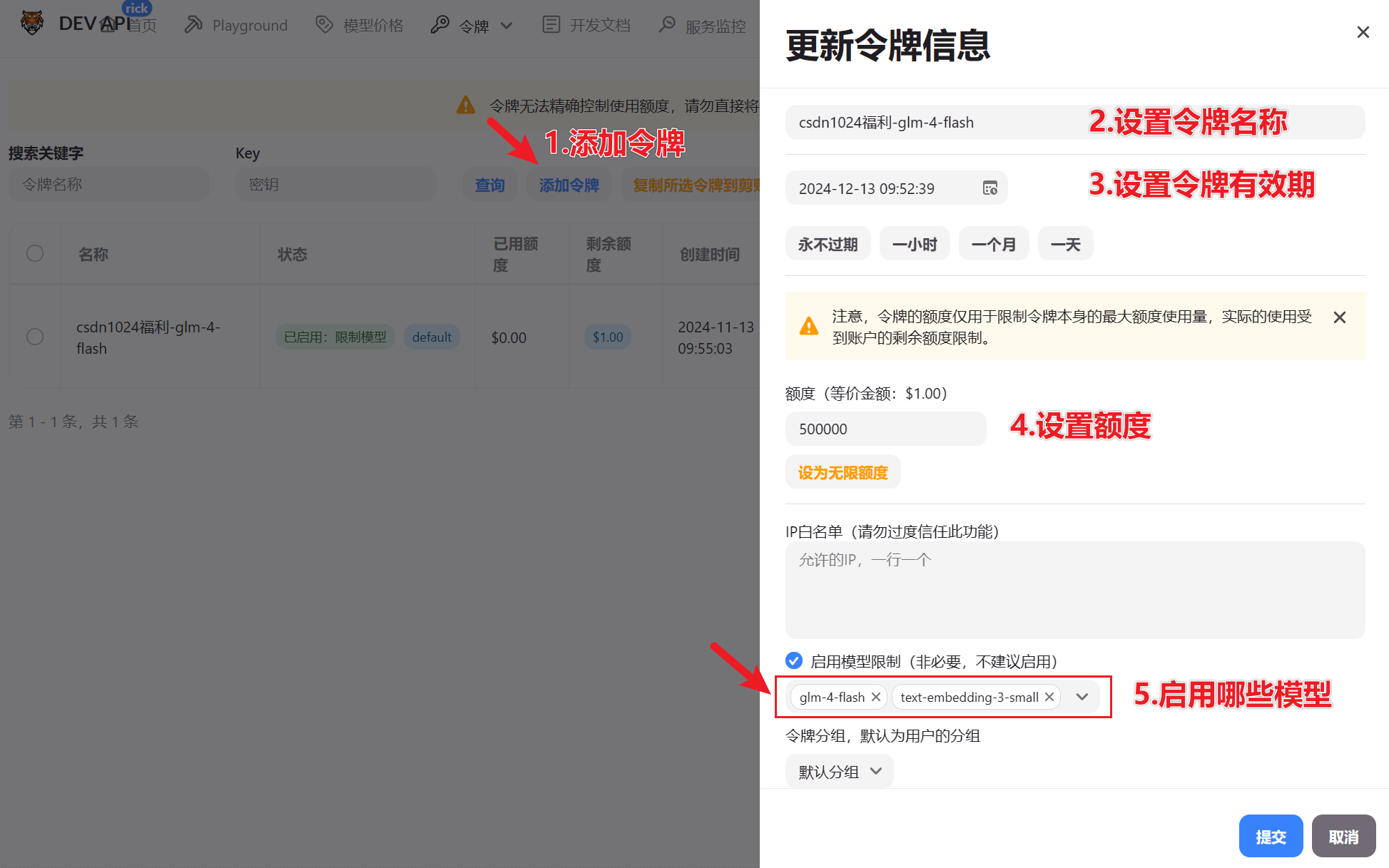Expand the token menu chevron

[x=507, y=26]
